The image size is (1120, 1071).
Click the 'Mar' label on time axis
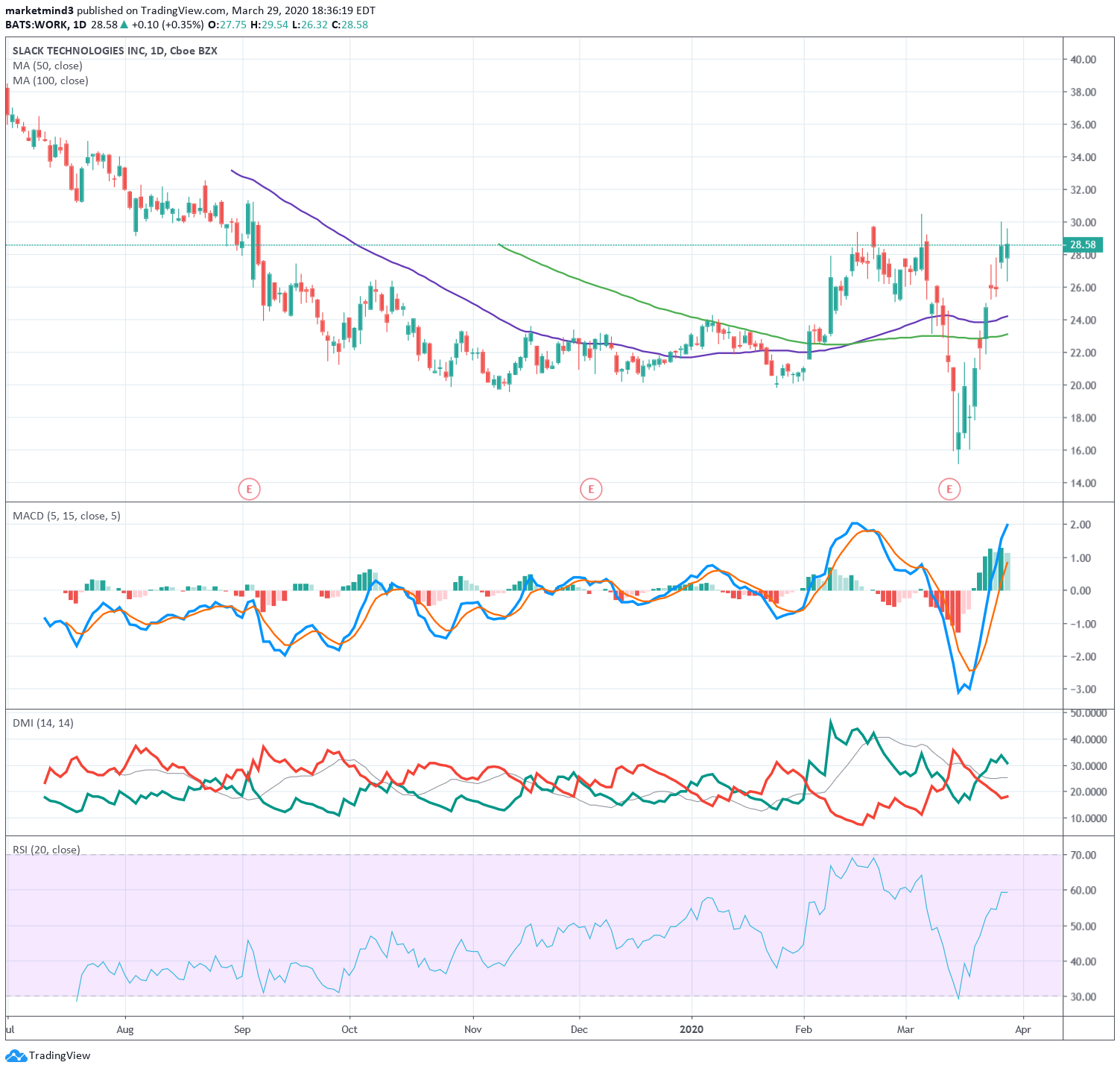[x=905, y=1030]
